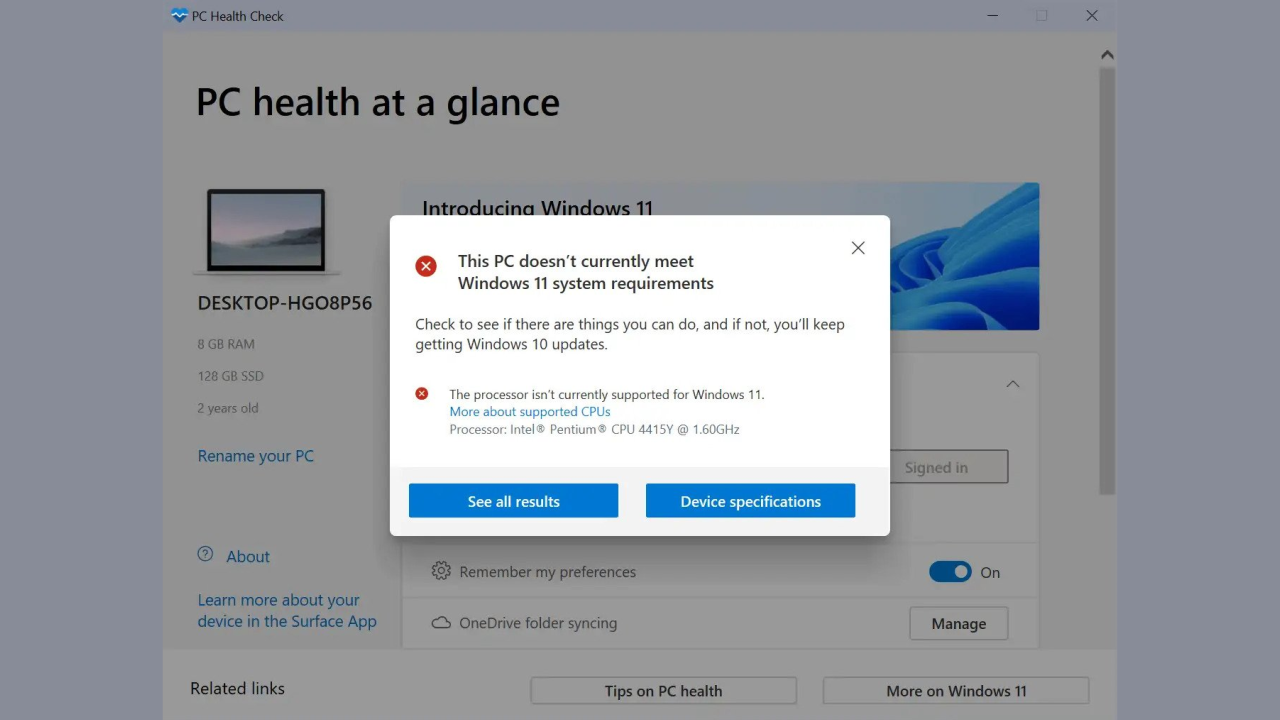
Task: Open Learn more about your device in Surface App
Action: 287,611
